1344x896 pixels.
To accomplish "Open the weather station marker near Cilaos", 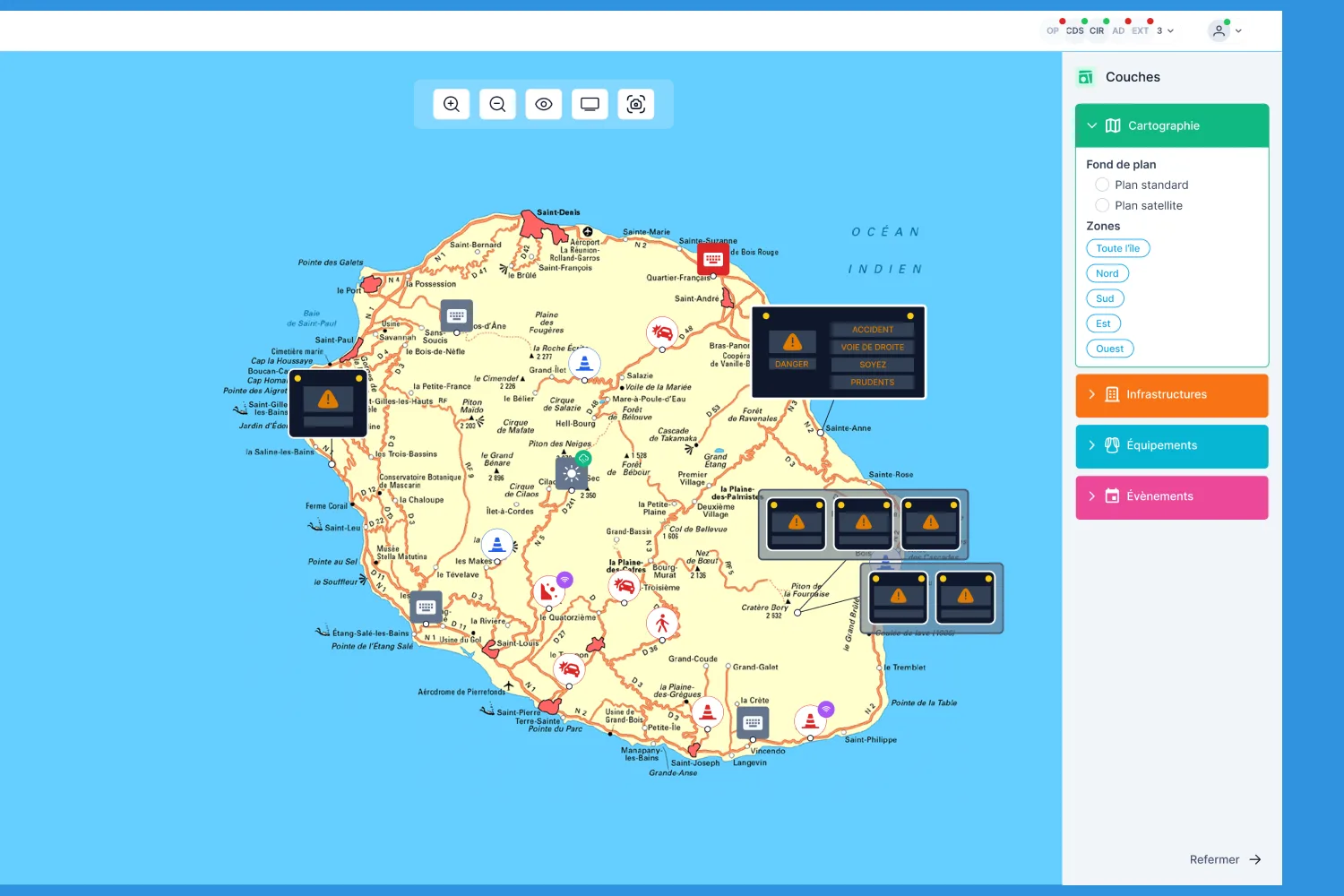I will (572, 473).
